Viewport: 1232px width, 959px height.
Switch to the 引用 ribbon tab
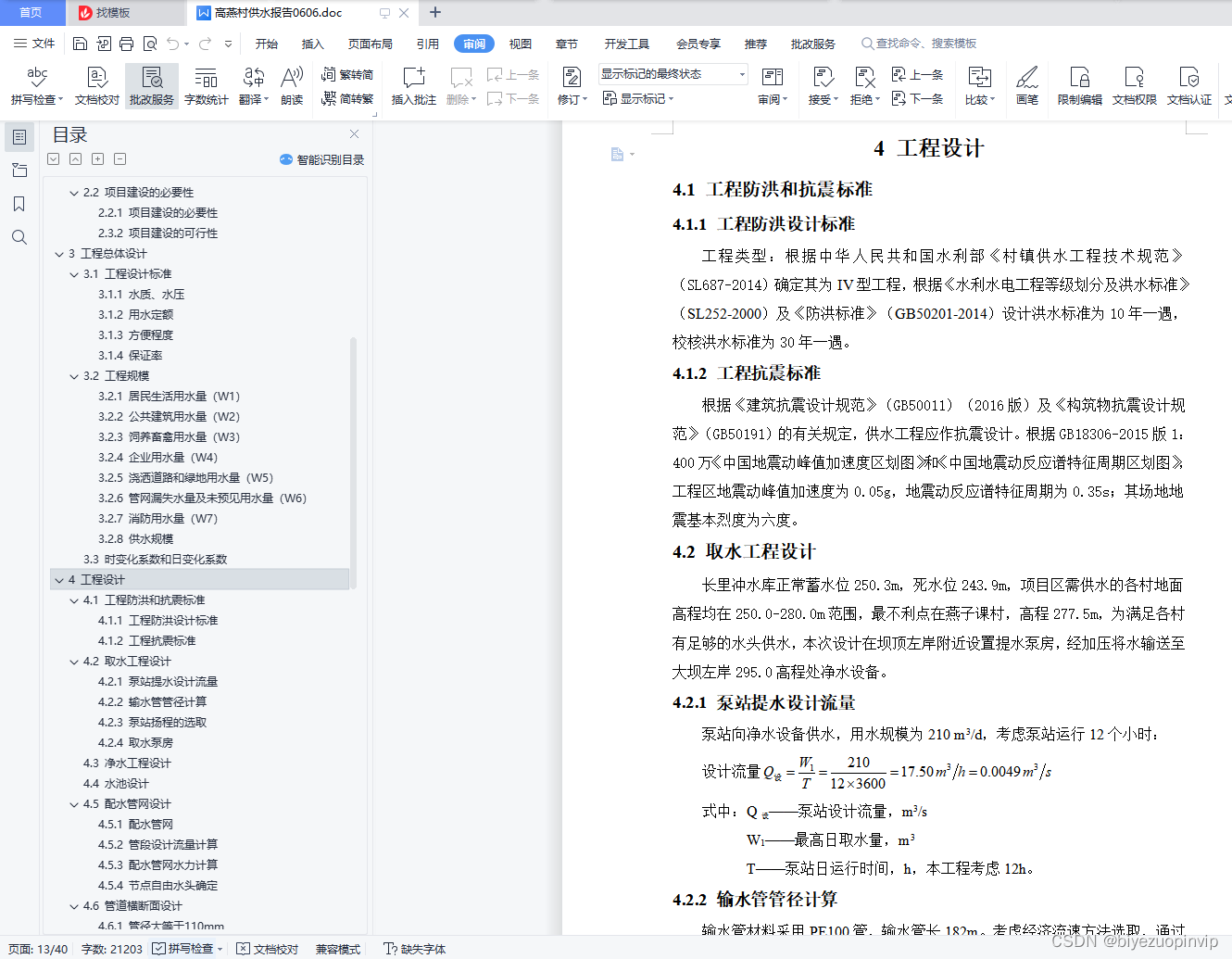428,44
